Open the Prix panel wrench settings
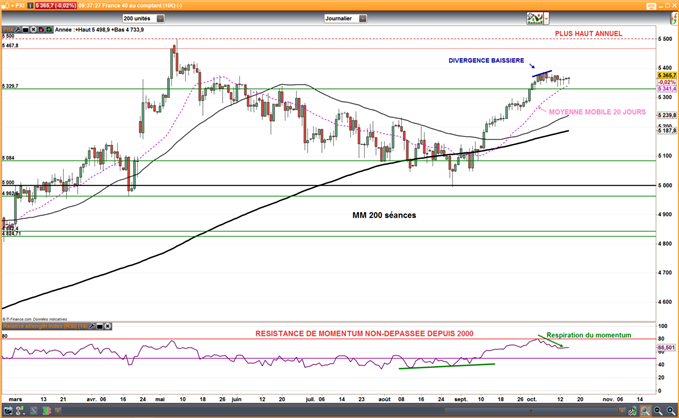679x418 pixels. (x=18, y=30)
